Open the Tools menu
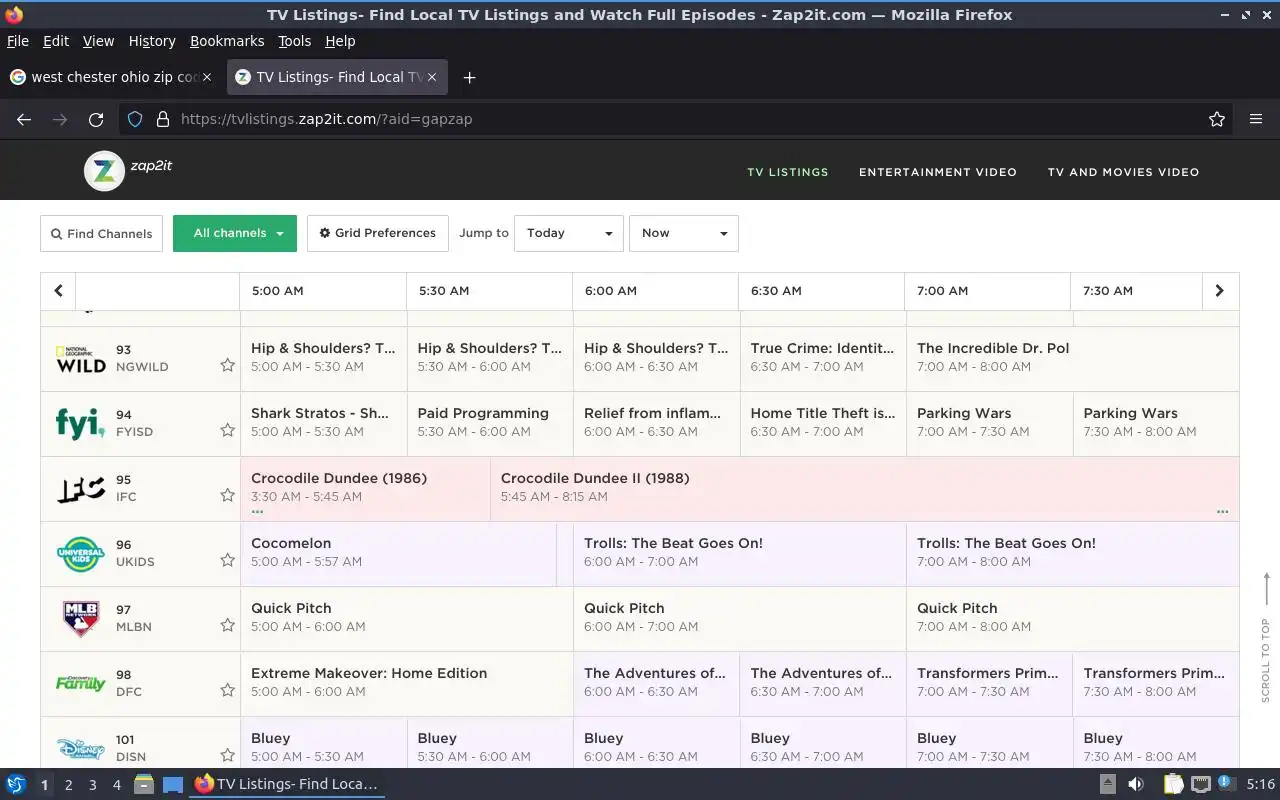Viewport: 1280px width, 800px height. click(x=294, y=41)
